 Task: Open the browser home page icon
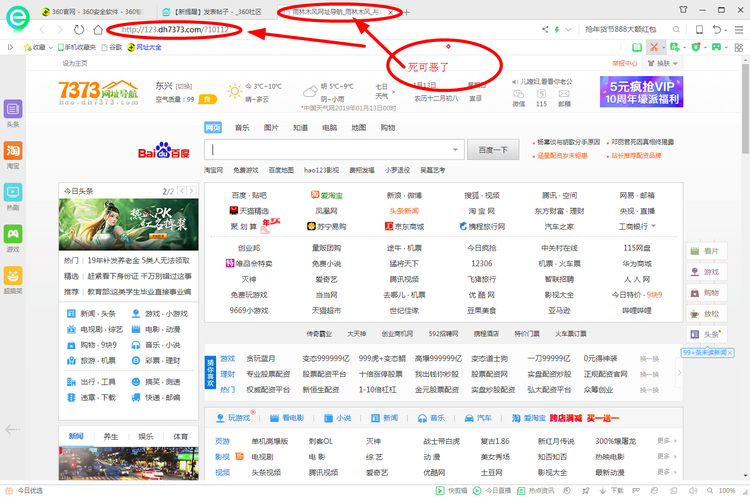98,30
